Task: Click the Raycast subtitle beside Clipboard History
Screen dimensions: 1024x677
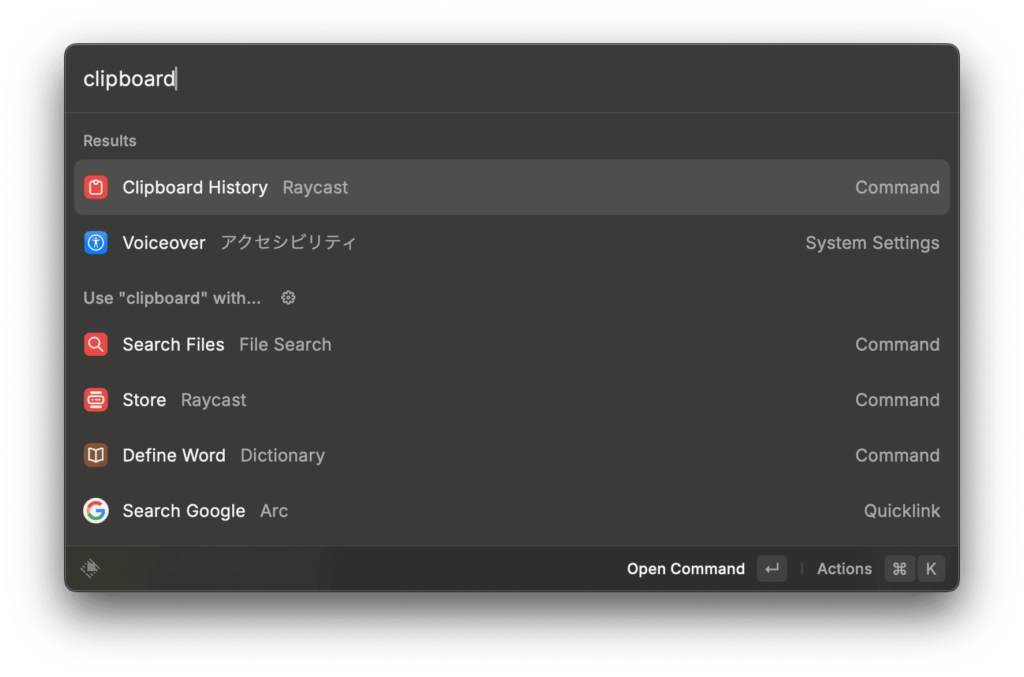Action: pyautogui.click(x=315, y=187)
